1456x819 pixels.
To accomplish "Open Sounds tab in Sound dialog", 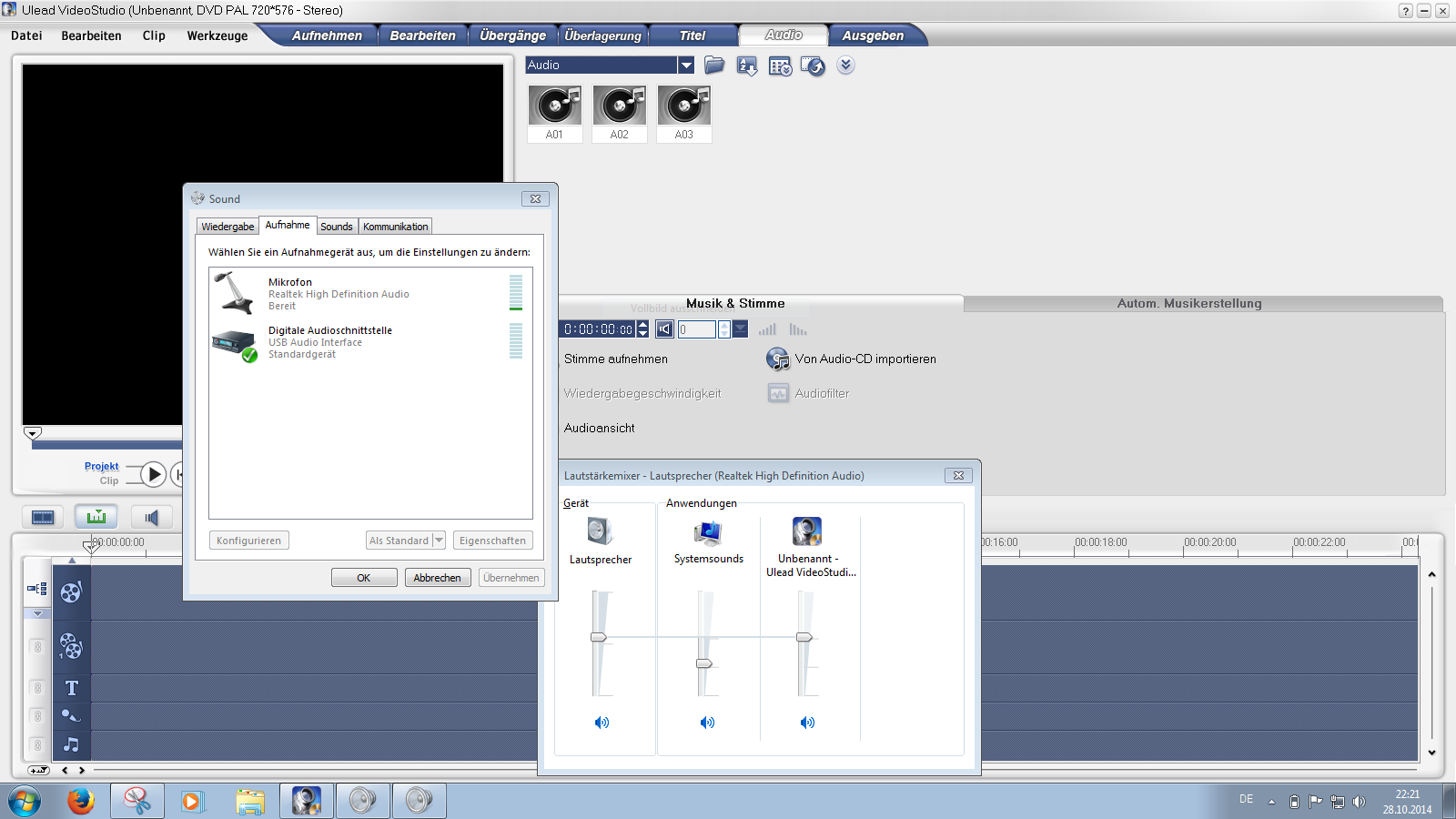I will tap(336, 227).
